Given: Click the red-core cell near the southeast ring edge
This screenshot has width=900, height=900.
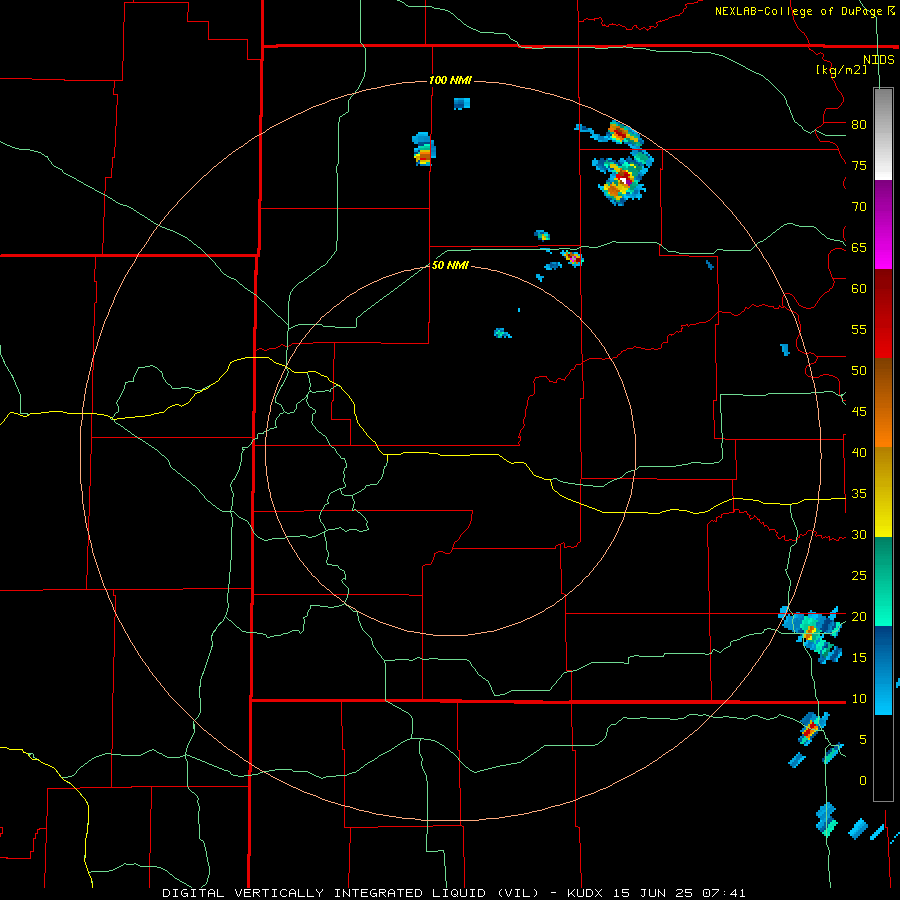Looking at the screenshot, I should tap(811, 728).
